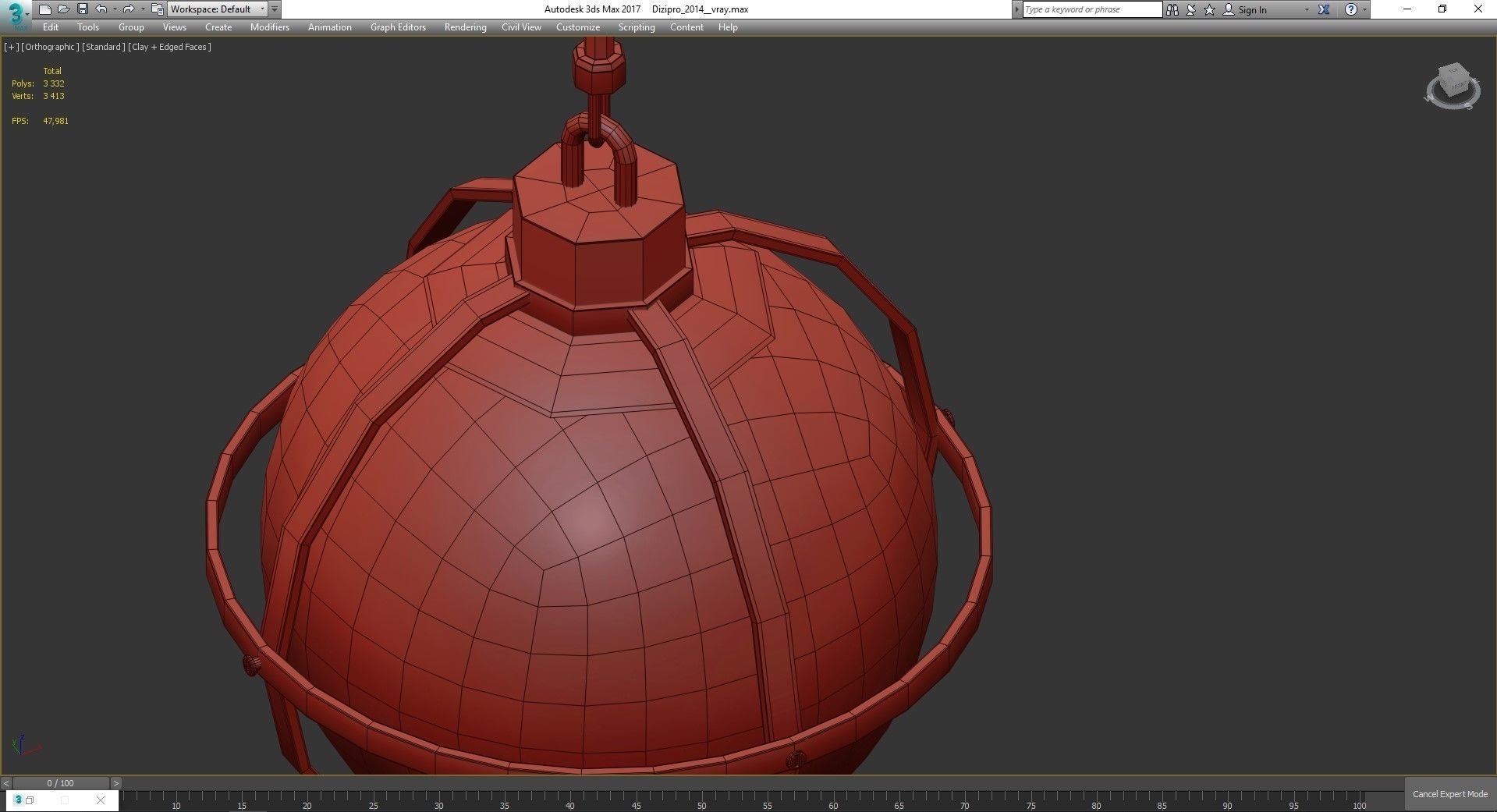Click frame 25 on the timeline ruler
This screenshot has height=812, width=1497.
click(x=374, y=806)
